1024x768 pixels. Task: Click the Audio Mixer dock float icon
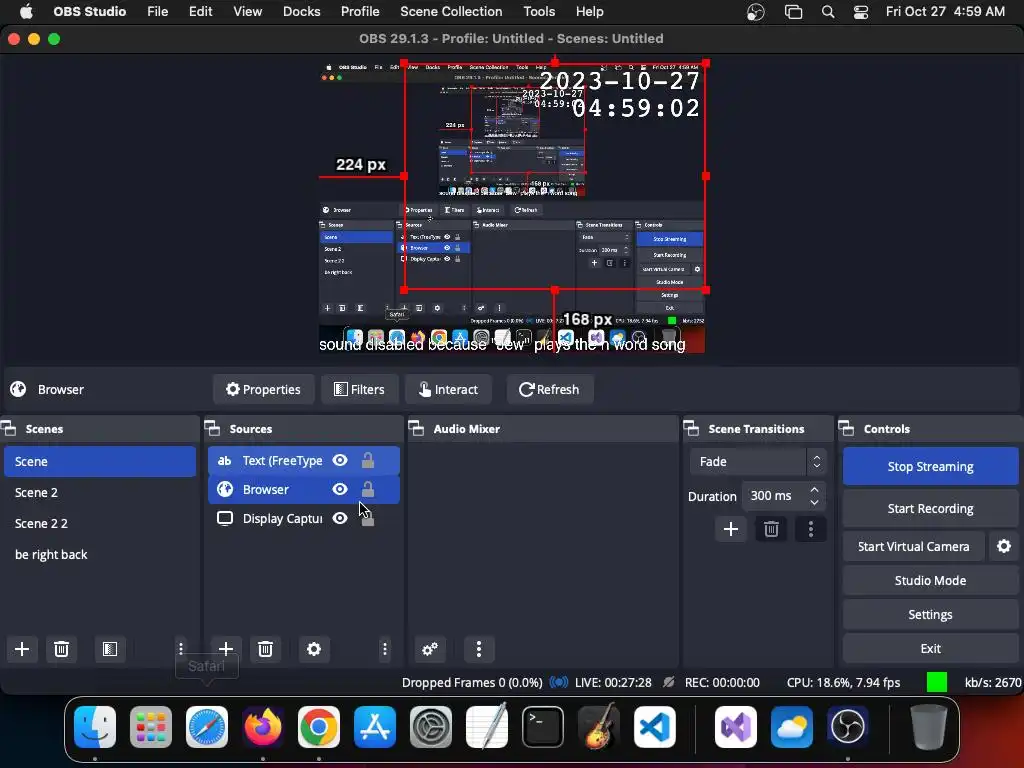(x=416, y=429)
